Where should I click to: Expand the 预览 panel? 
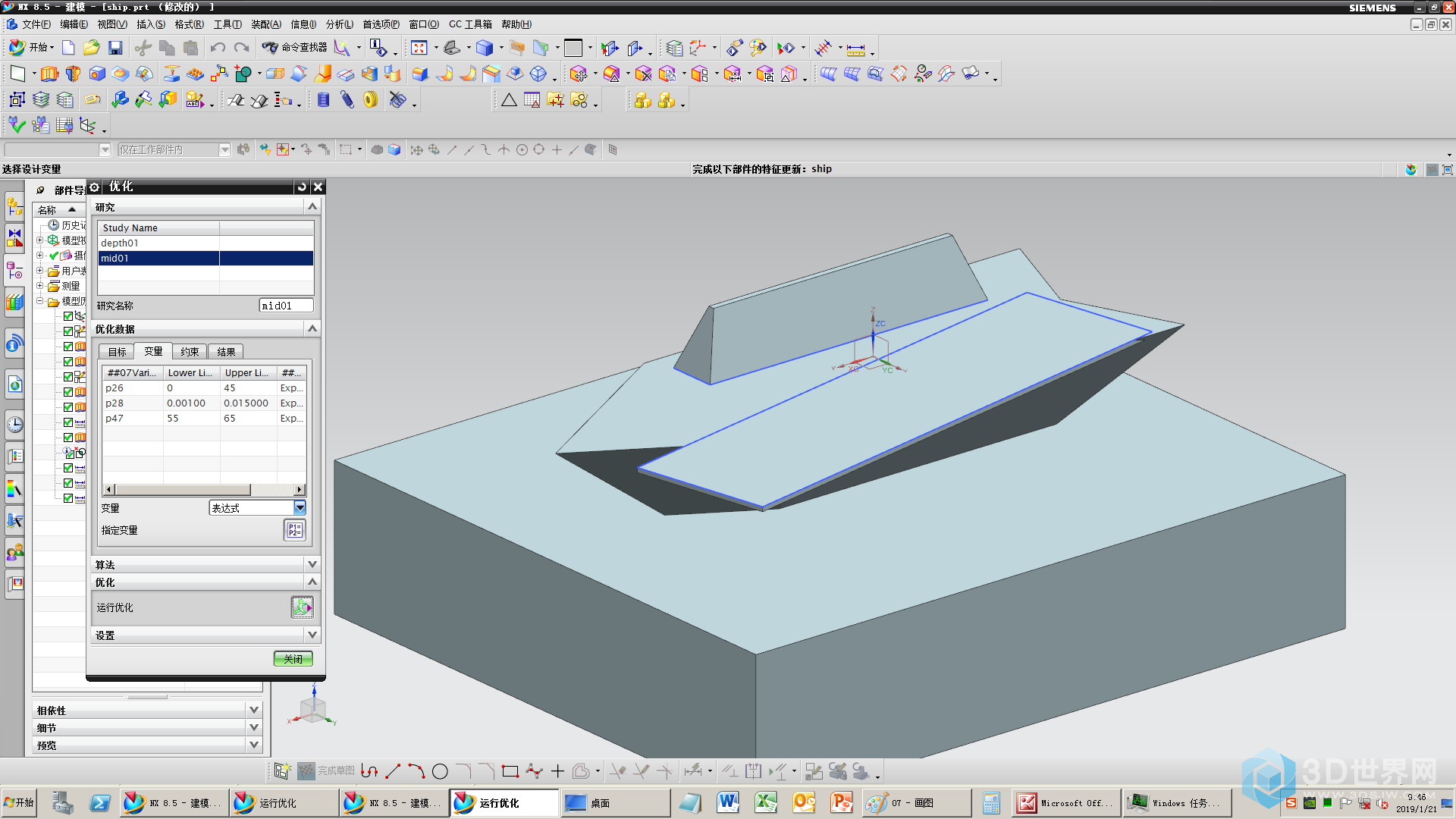(254, 745)
